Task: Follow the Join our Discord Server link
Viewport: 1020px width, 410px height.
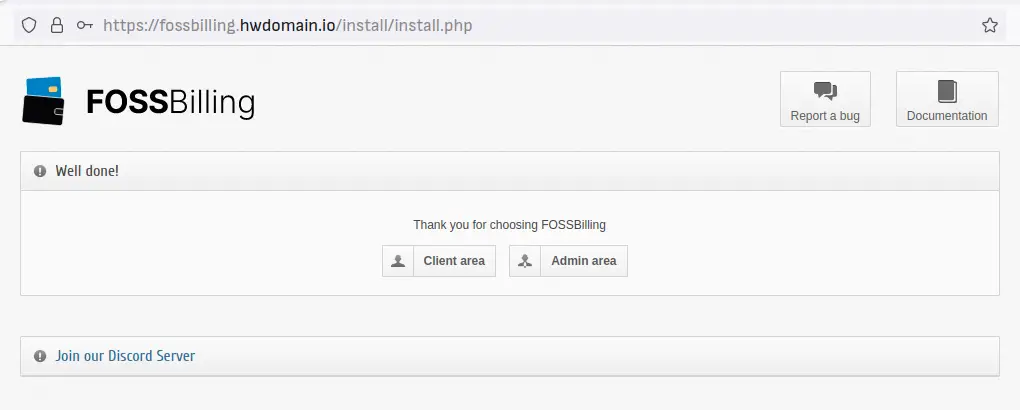Action: coord(125,356)
